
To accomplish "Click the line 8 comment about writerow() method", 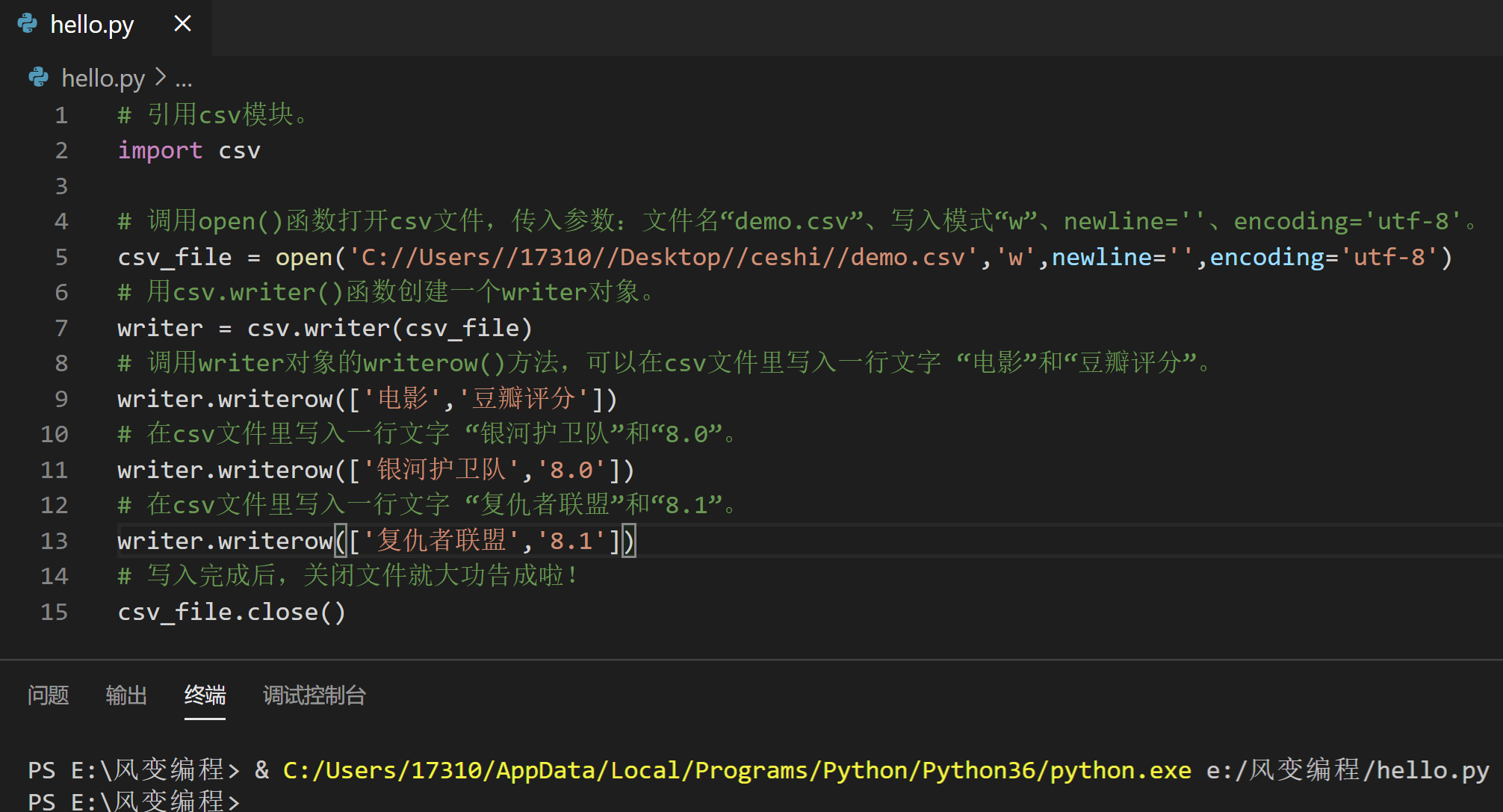I will pyautogui.click(x=666, y=363).
